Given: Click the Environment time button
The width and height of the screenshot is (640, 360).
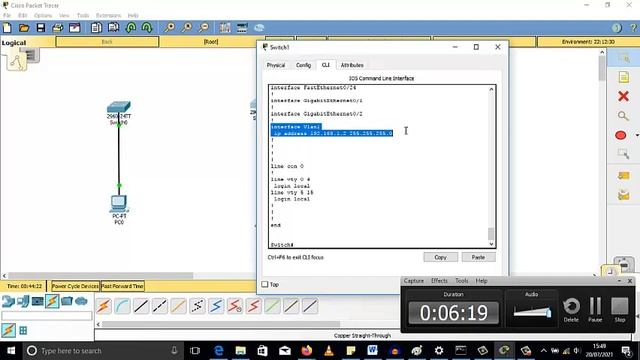Looking at the screenshot, I should pyautogui.click(x=588, y=42).
